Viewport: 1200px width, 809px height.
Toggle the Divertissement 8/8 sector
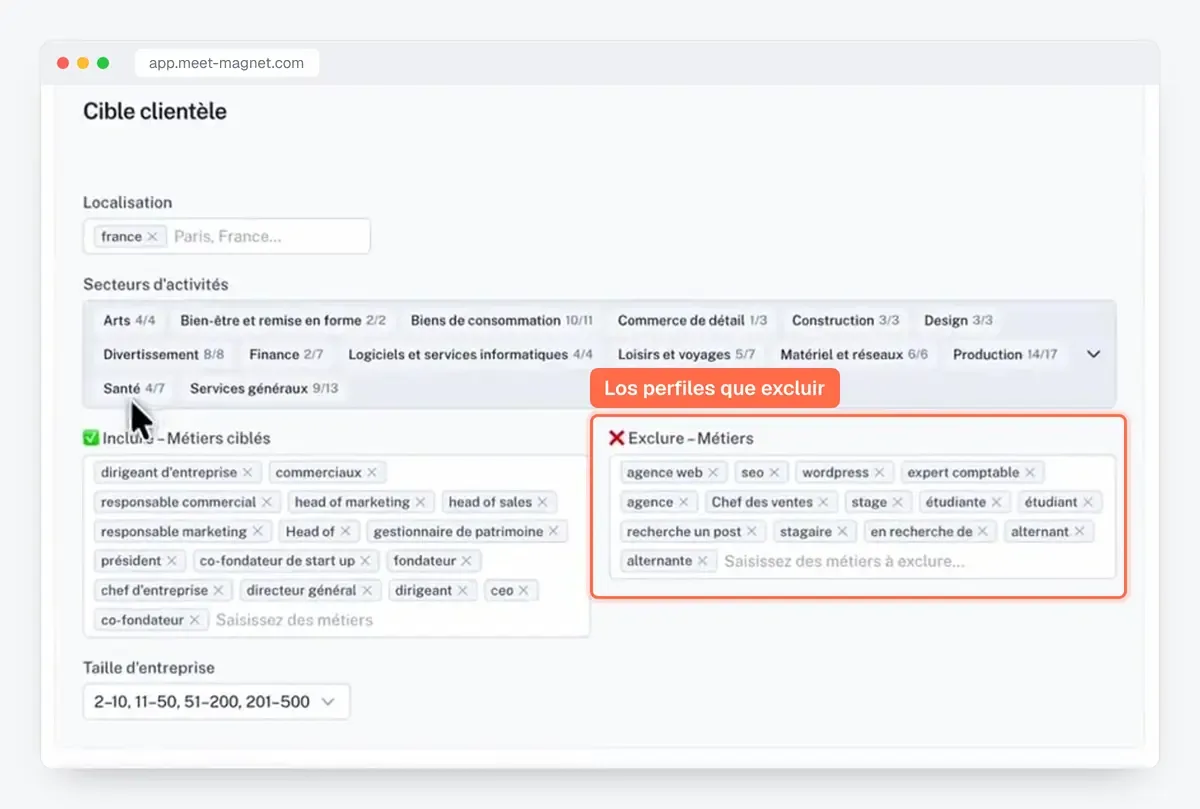[164, 355]
